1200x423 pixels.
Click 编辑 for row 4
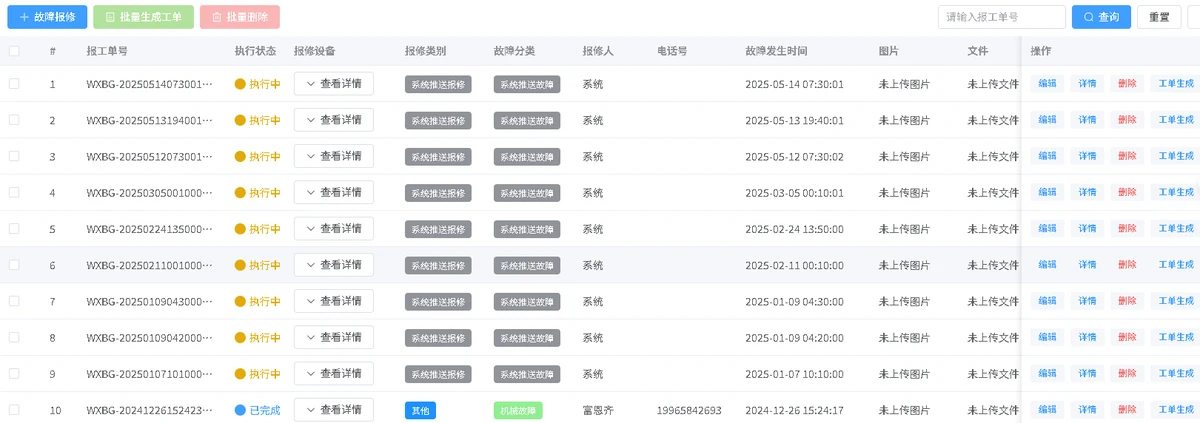tap(1047, 192)
